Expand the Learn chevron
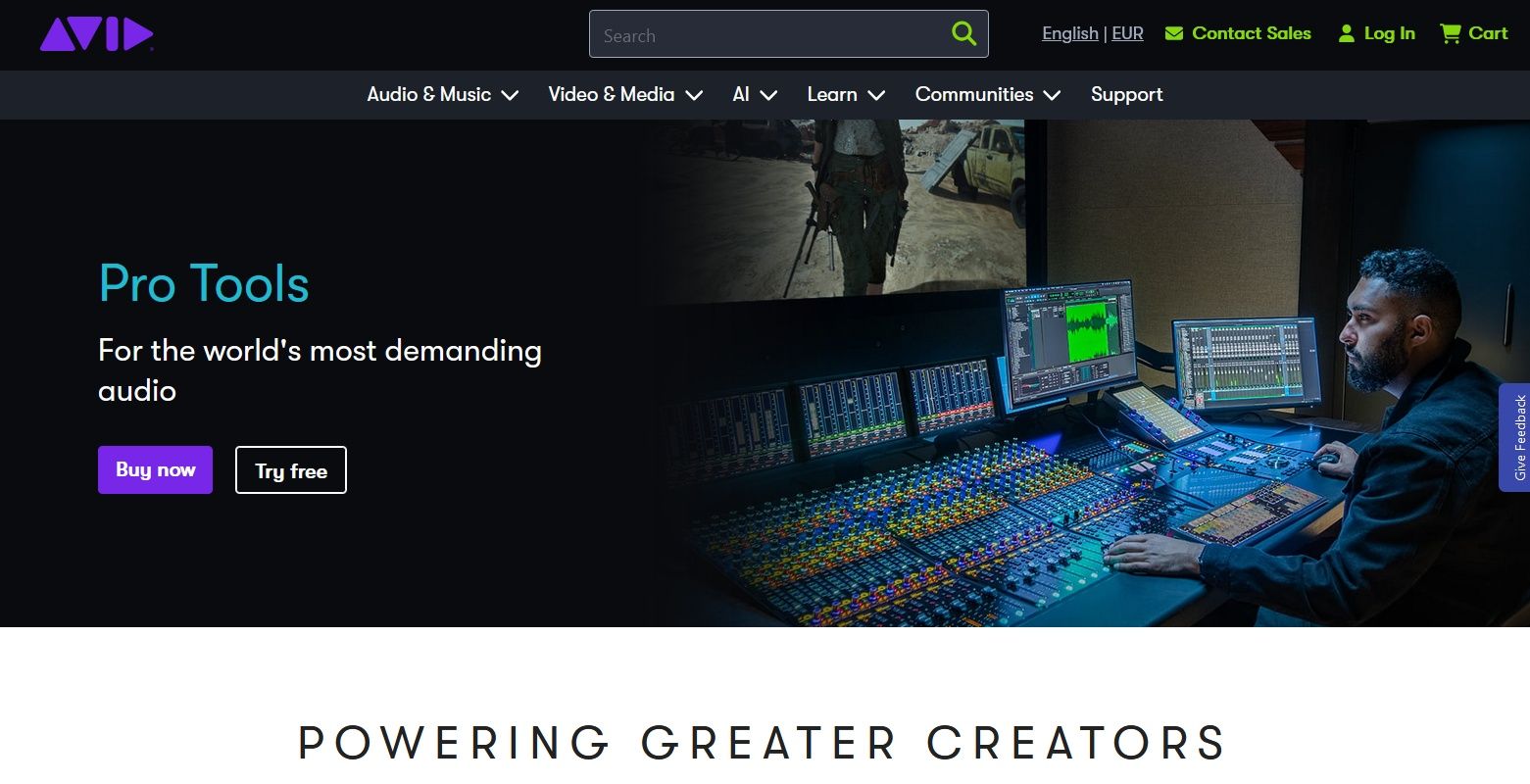Screen dimensions: 1530x784 click(876, 95)
